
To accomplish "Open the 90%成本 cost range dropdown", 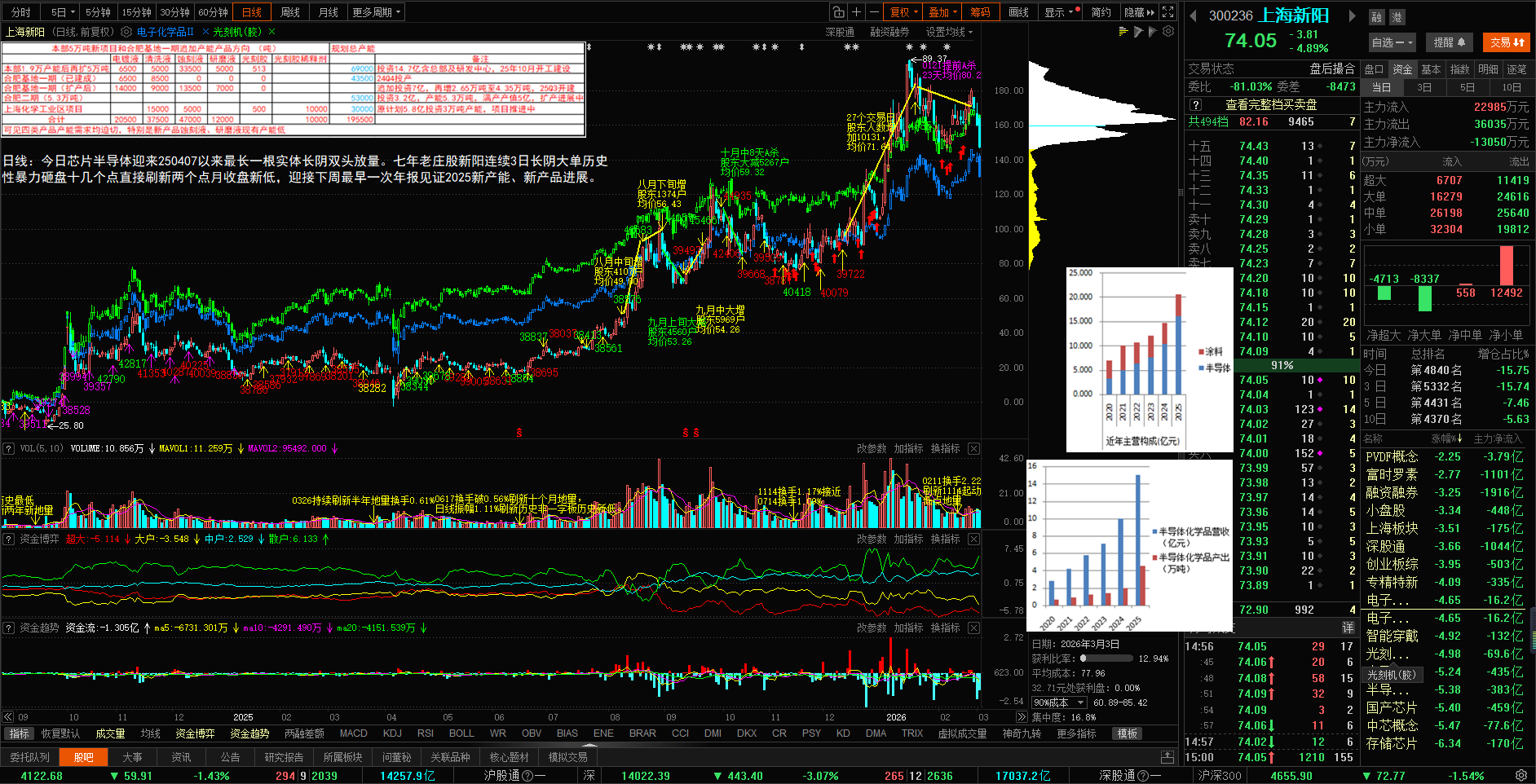I will click(x=1059, y=703).
